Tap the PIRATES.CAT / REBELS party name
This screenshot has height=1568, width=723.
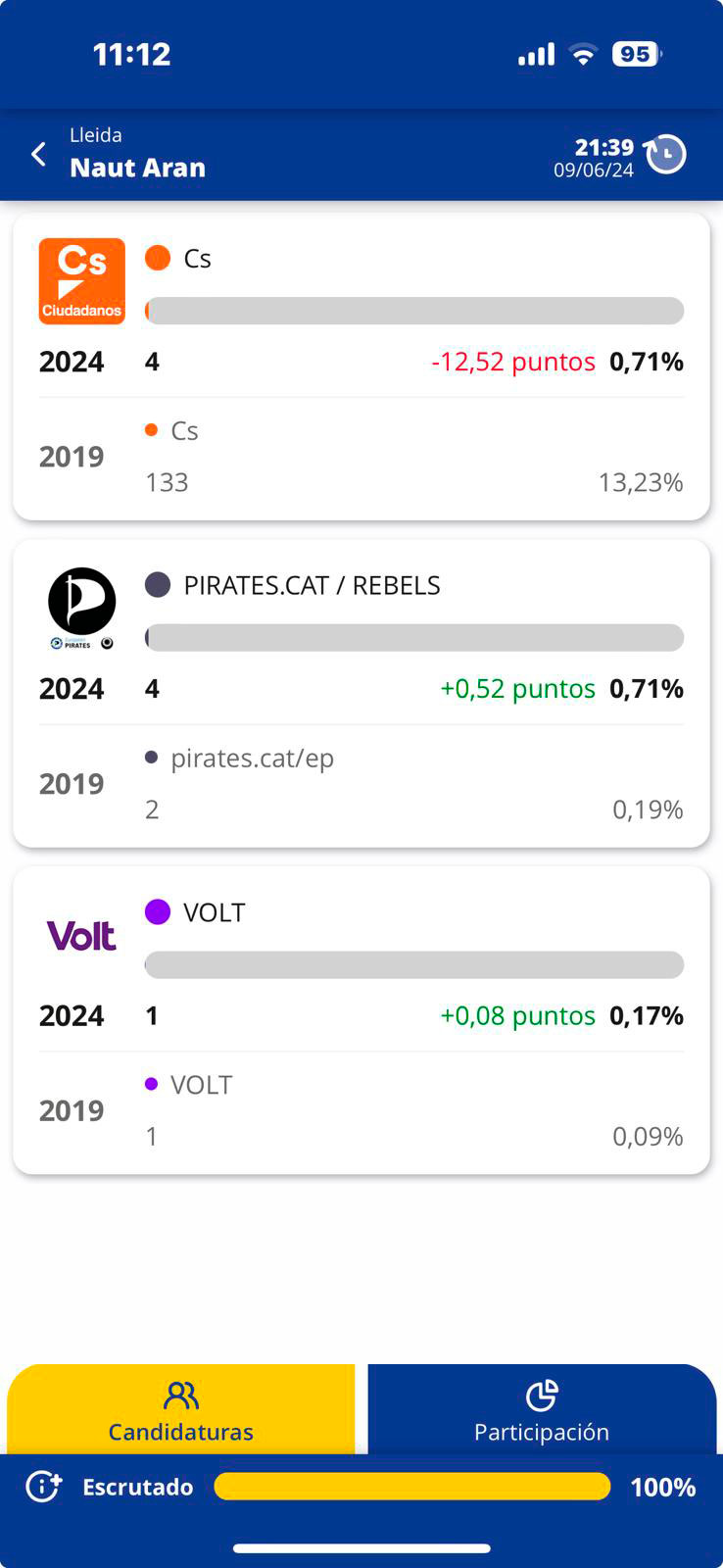(x=312, y=585)
